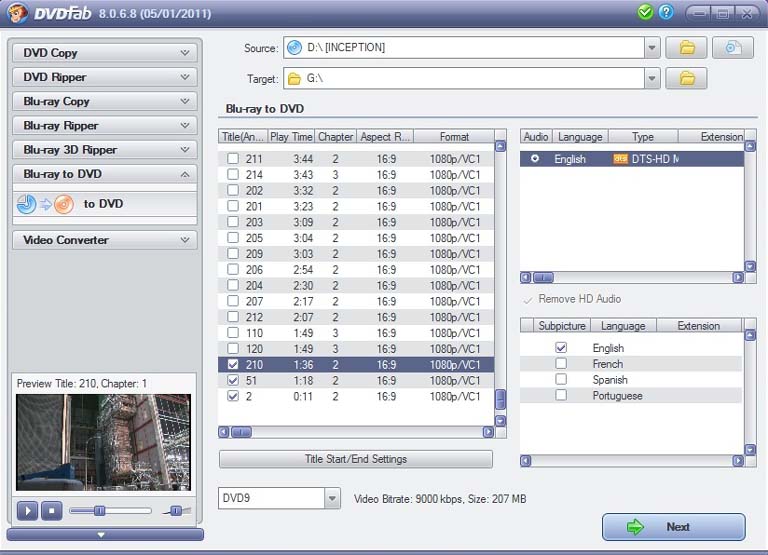Open the blue help question mark icon

click(x=666, y=12)
